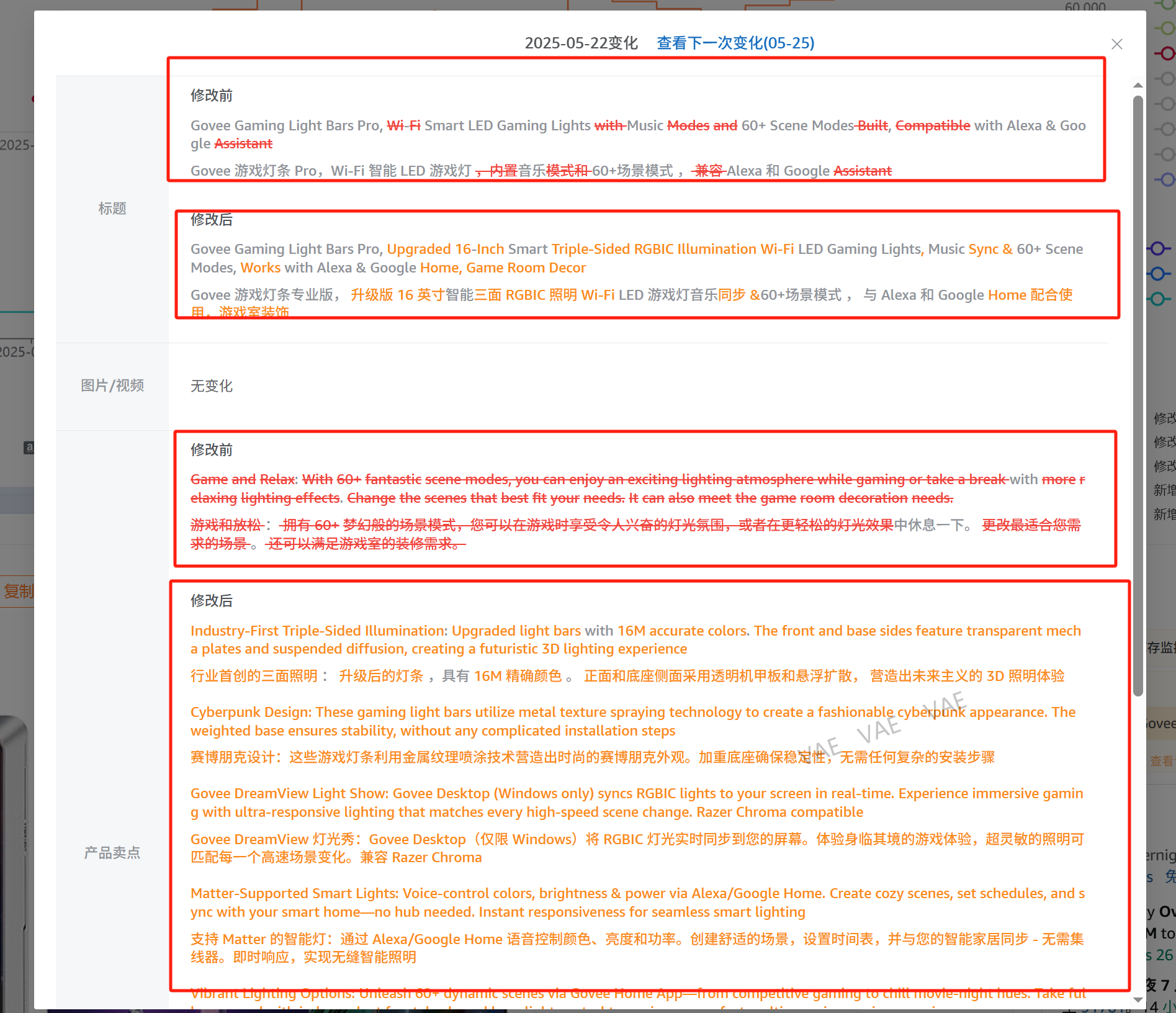Click the scrollbar down arrow

(1138, 999)
